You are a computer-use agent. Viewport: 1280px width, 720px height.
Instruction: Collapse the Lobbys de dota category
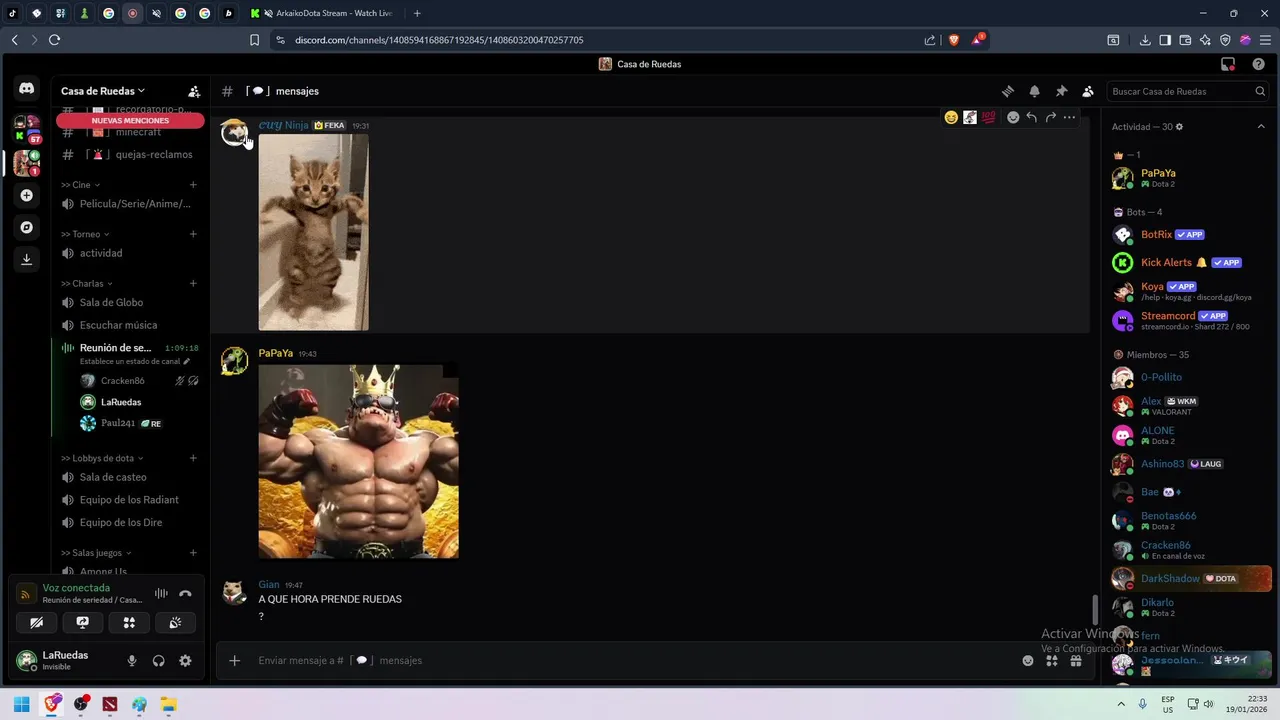[101, 458]
